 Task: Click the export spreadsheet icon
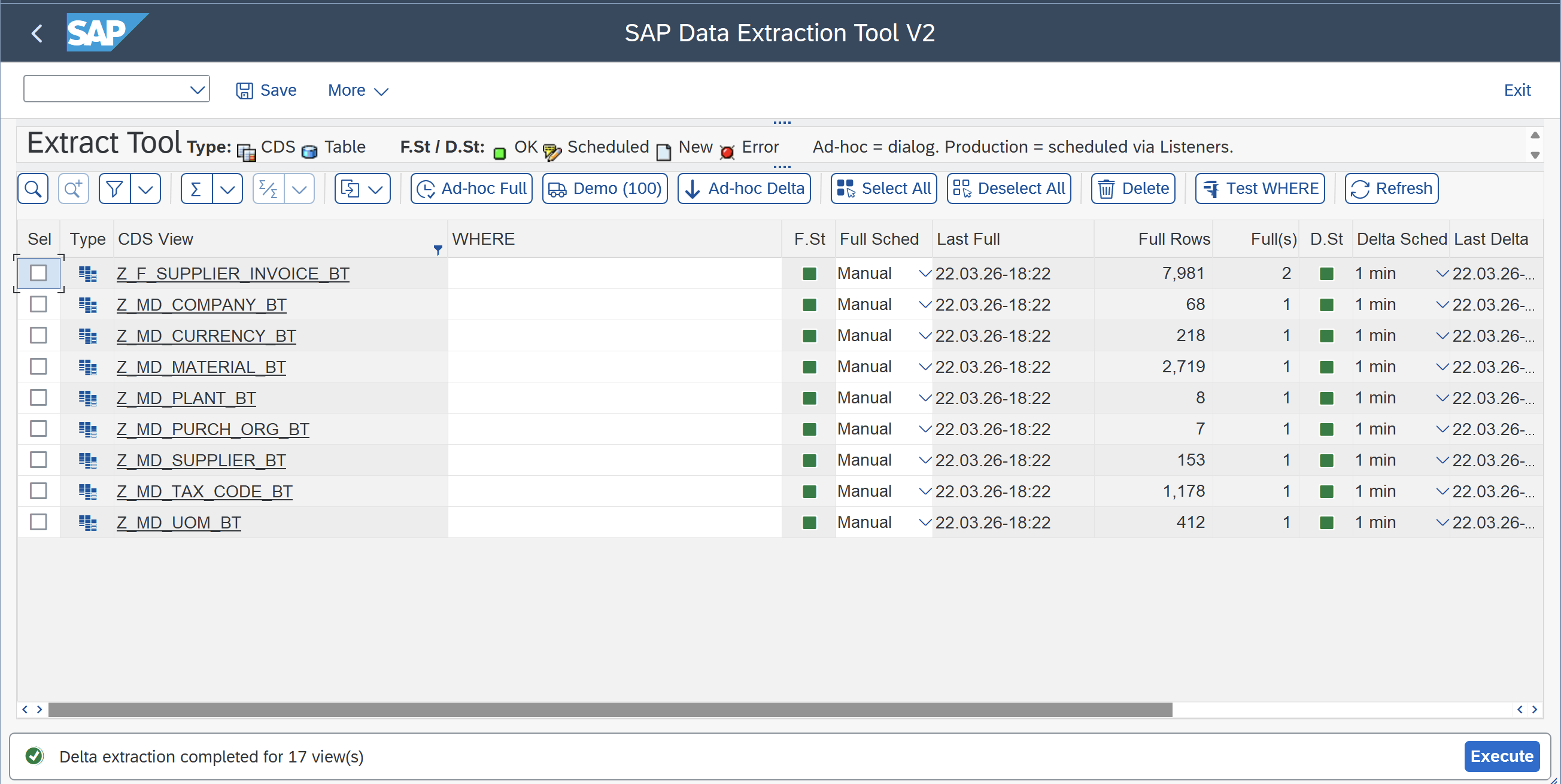350,189
